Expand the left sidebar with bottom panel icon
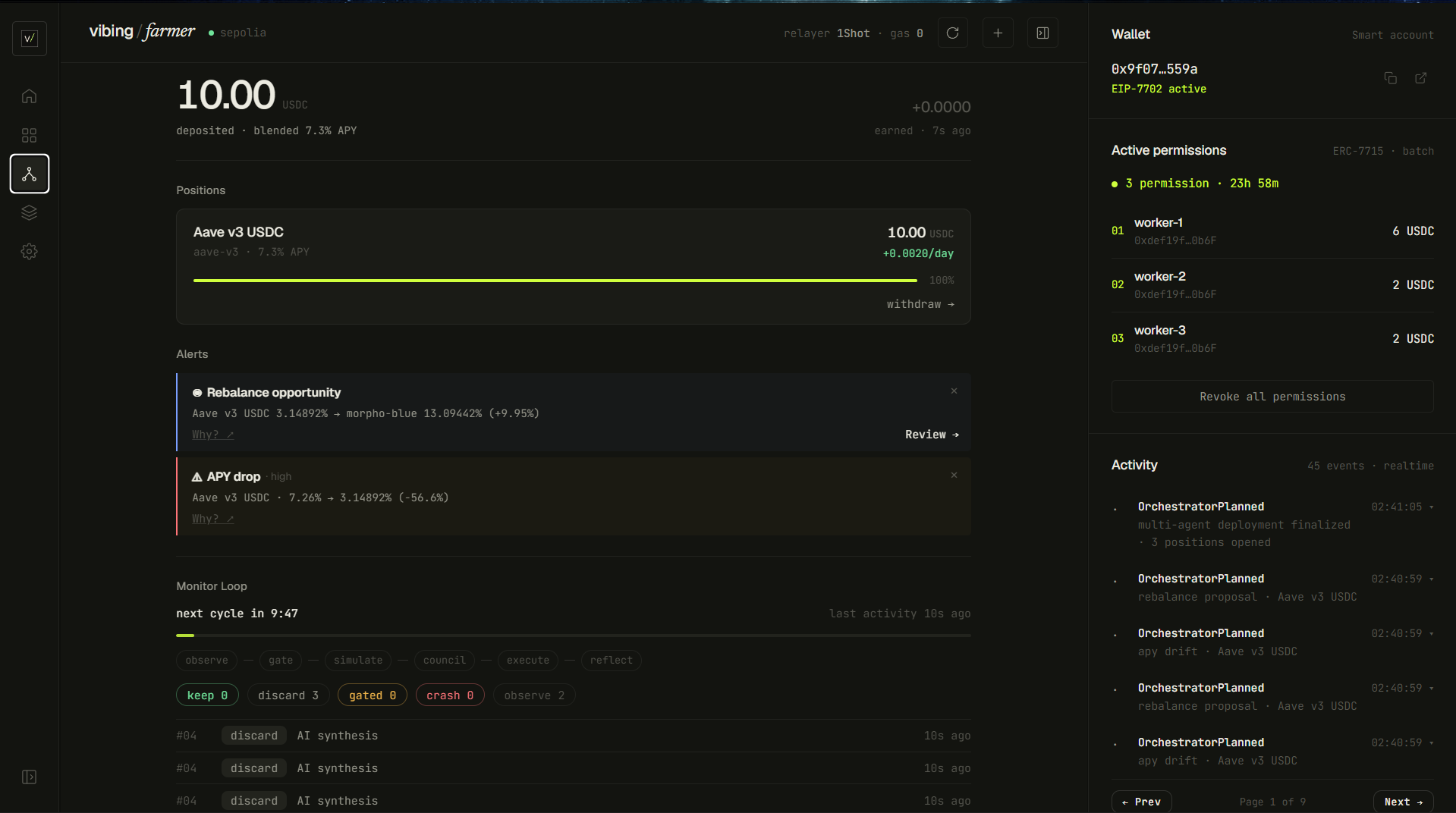The width and height of the screenshot is (1456, 813). click(29, 777)
